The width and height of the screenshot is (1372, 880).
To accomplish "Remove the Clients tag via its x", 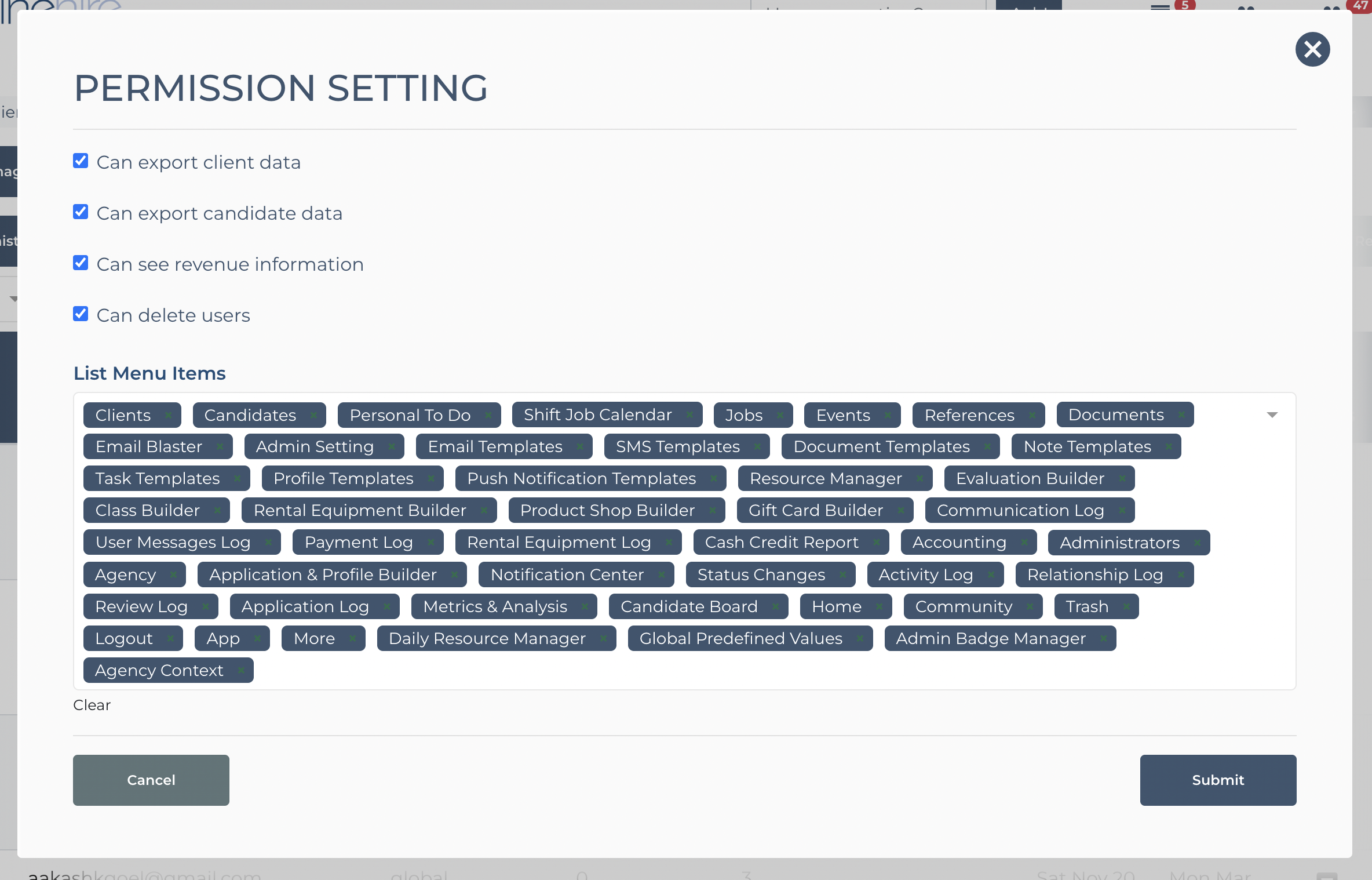I will coord(169,415).
